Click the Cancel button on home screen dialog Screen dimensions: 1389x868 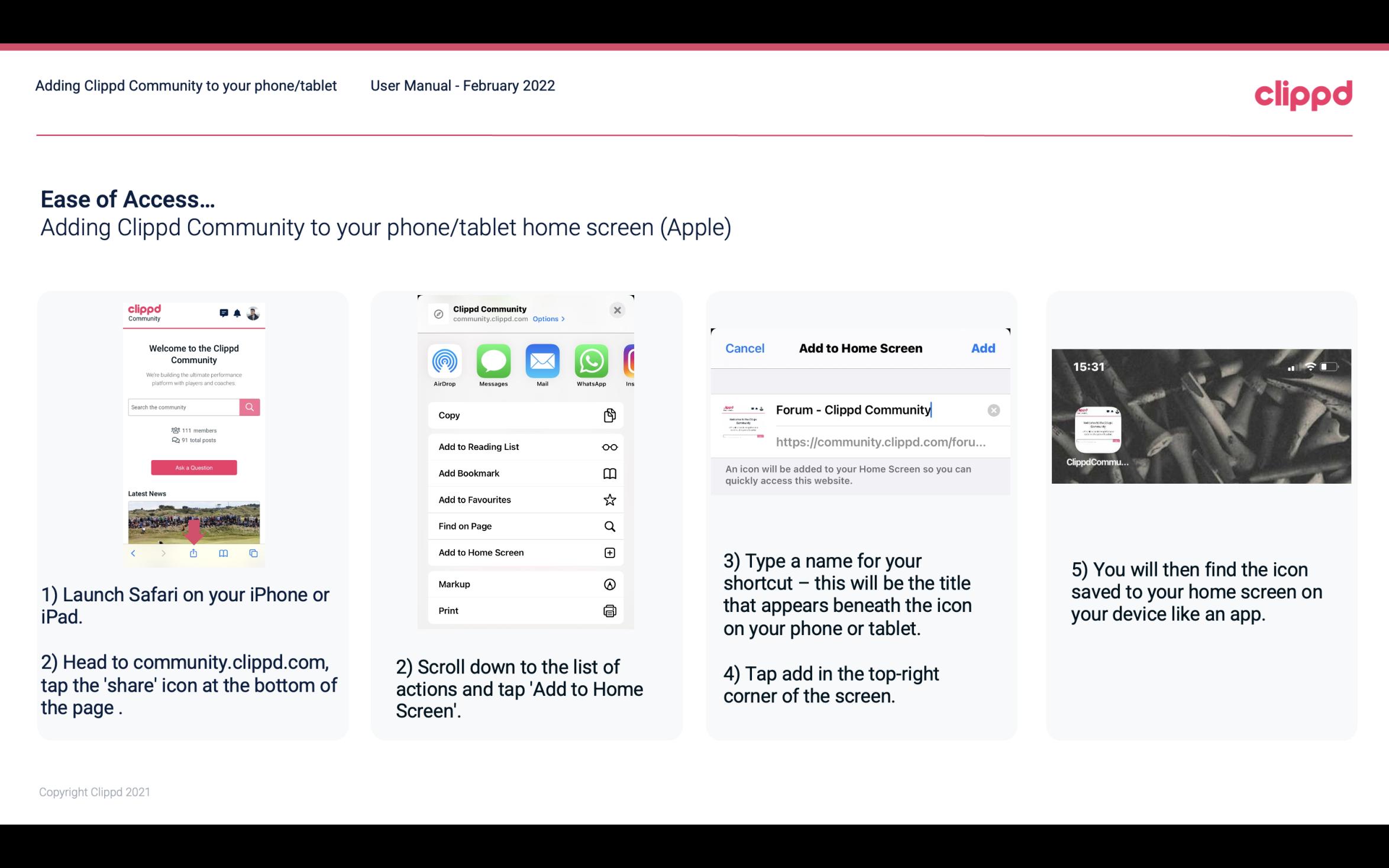(x=745, y=347)
